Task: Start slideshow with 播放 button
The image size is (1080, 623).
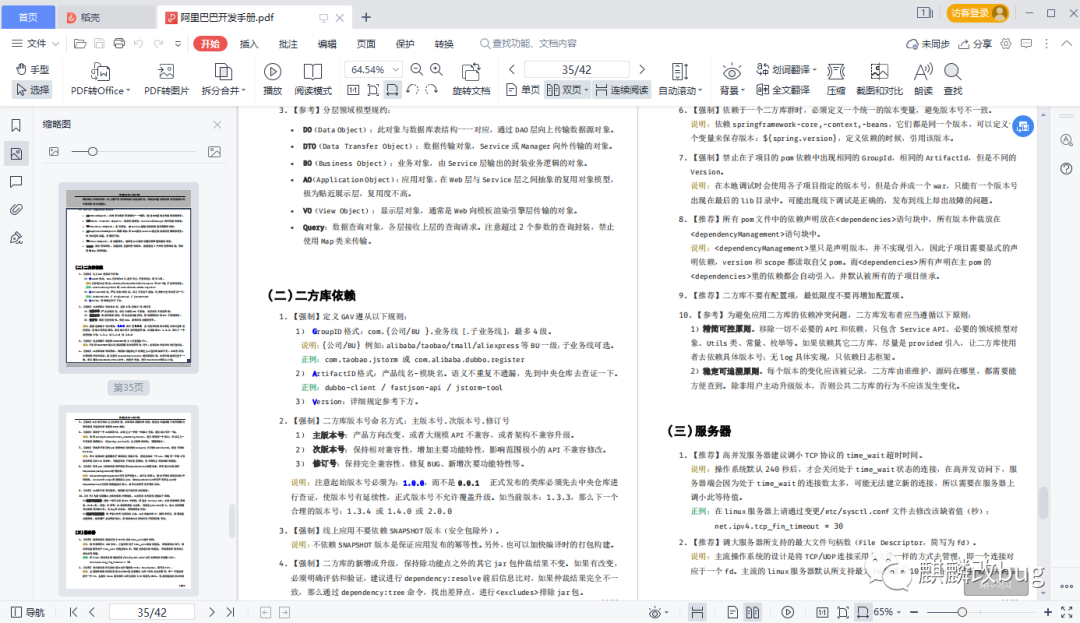Action: pos(273,79)
